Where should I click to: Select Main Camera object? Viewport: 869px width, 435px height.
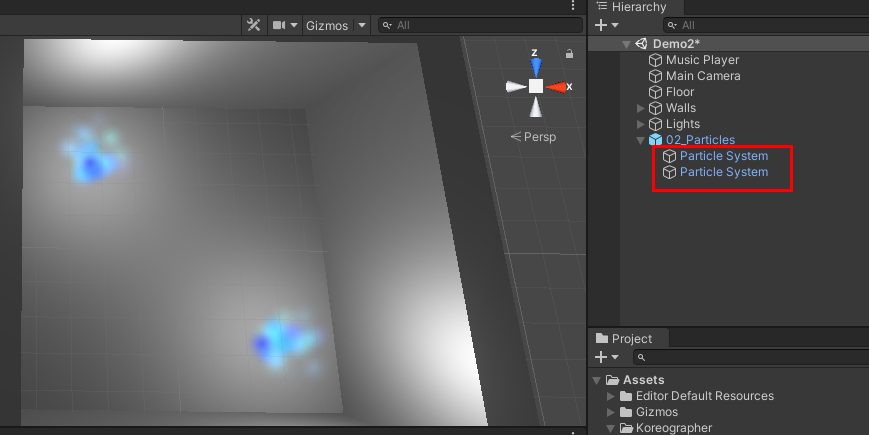[x=703, y=76]
